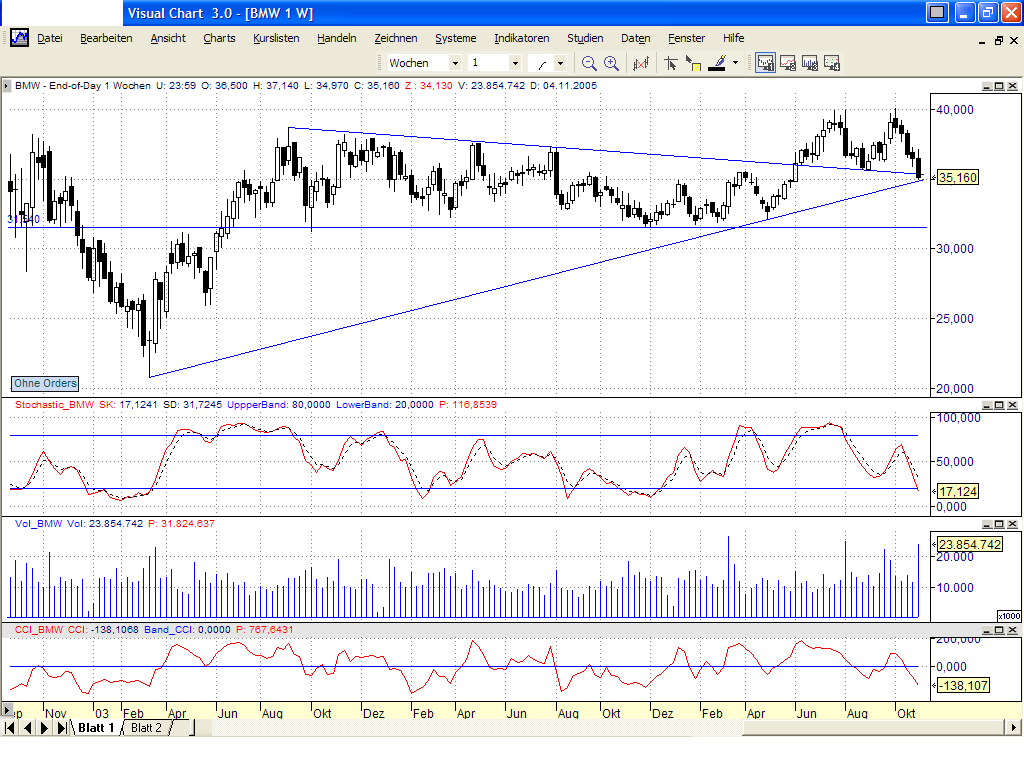The height and width of the screenshot is (768, 1024).
Task: Select the pointer arrow tool
Action: click(x=672, y=62)
